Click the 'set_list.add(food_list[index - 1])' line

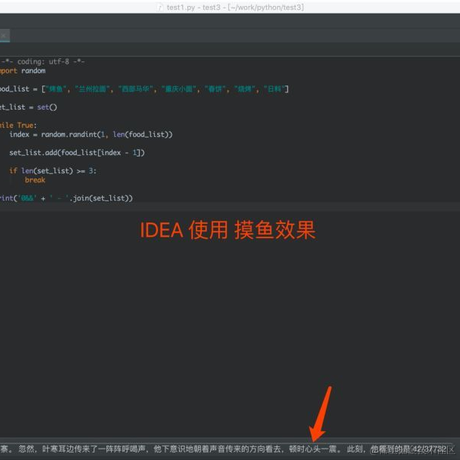point(77,153)
